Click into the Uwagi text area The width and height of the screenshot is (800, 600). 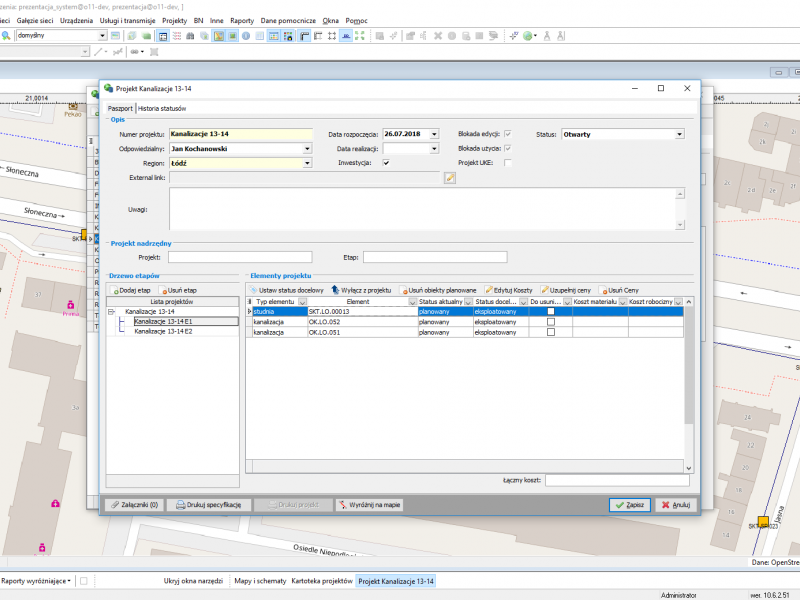422,209
